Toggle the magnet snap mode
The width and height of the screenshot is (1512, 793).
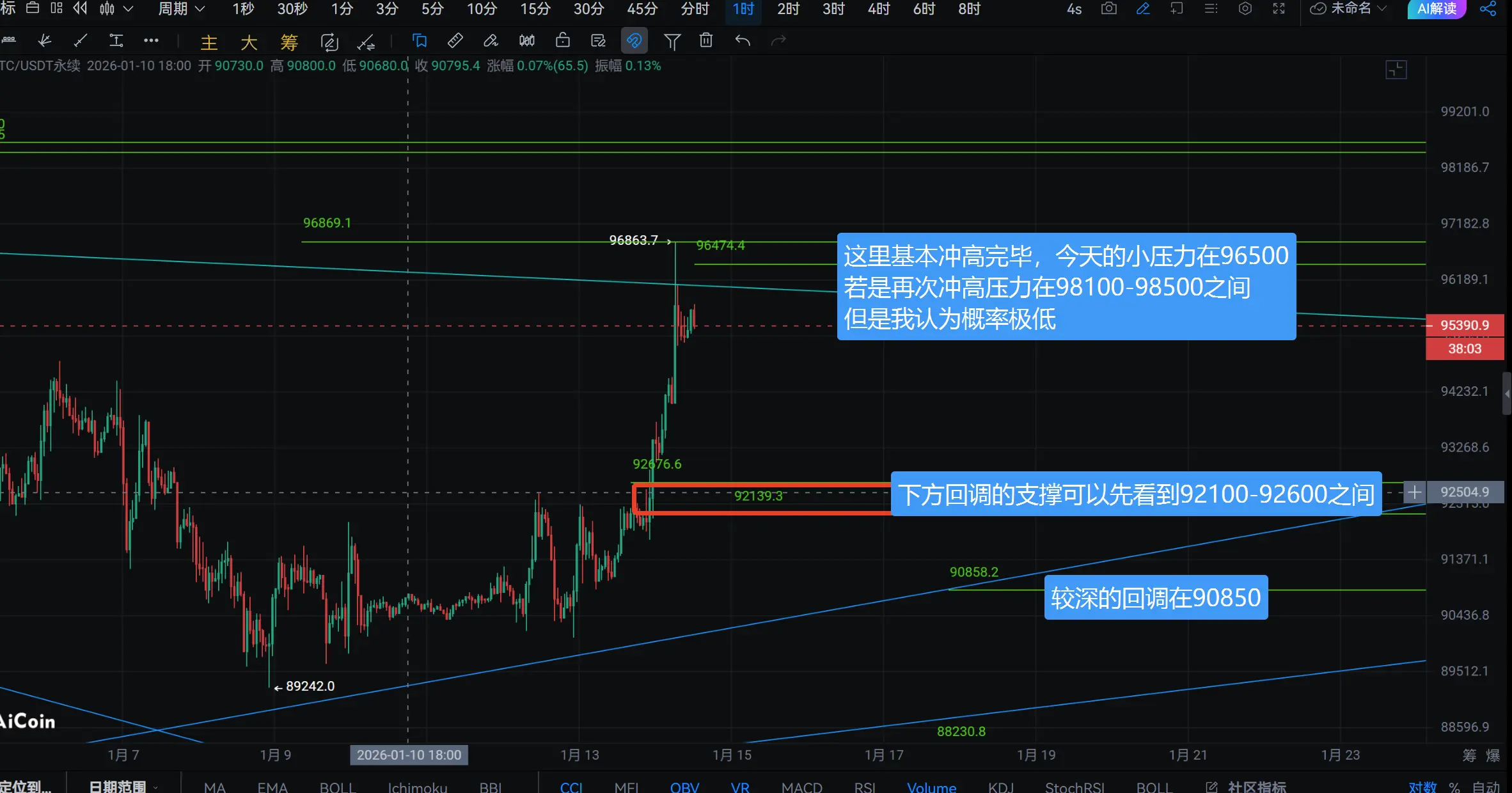click(x=634, y=41)
